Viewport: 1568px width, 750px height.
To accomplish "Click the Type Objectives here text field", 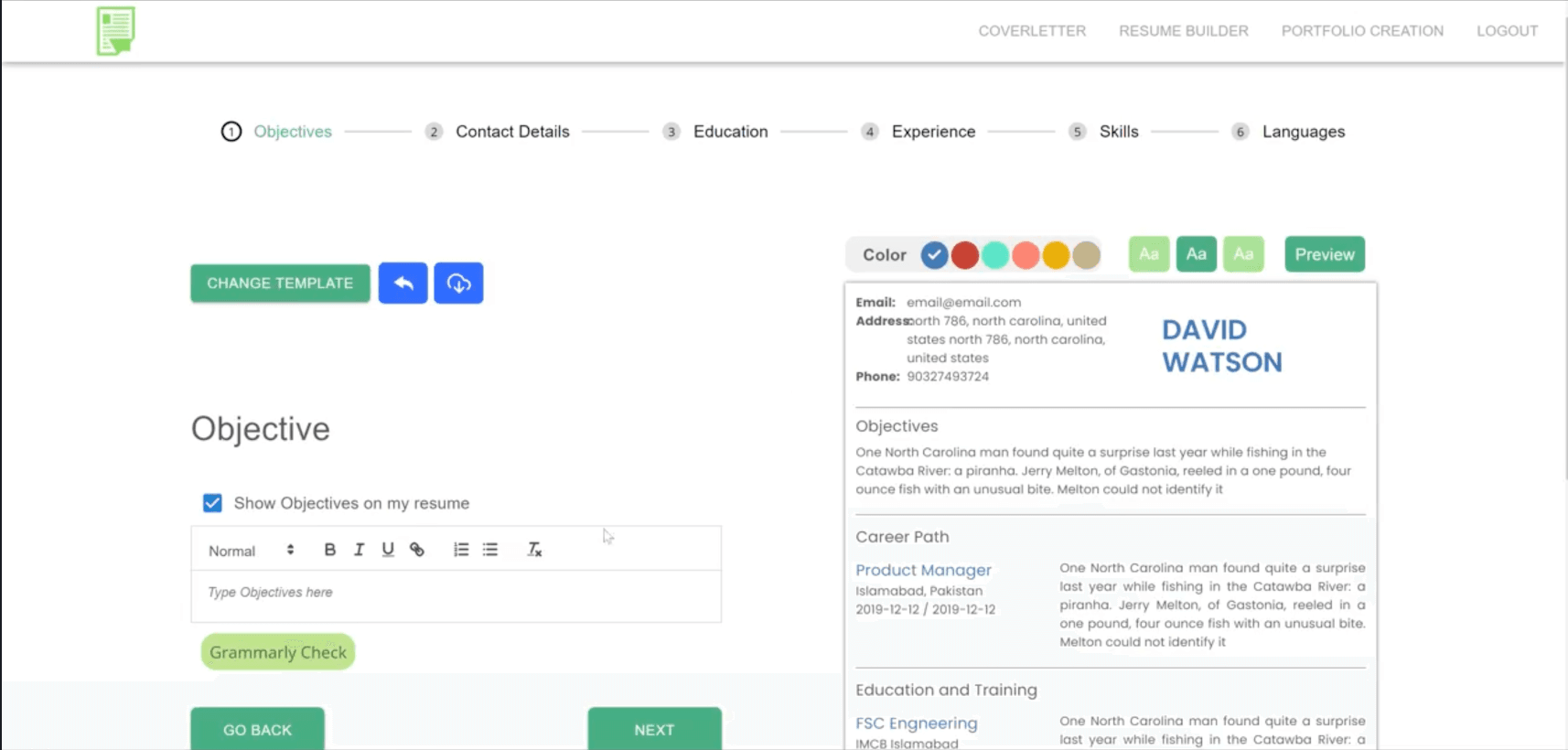I will pos(456,596).
